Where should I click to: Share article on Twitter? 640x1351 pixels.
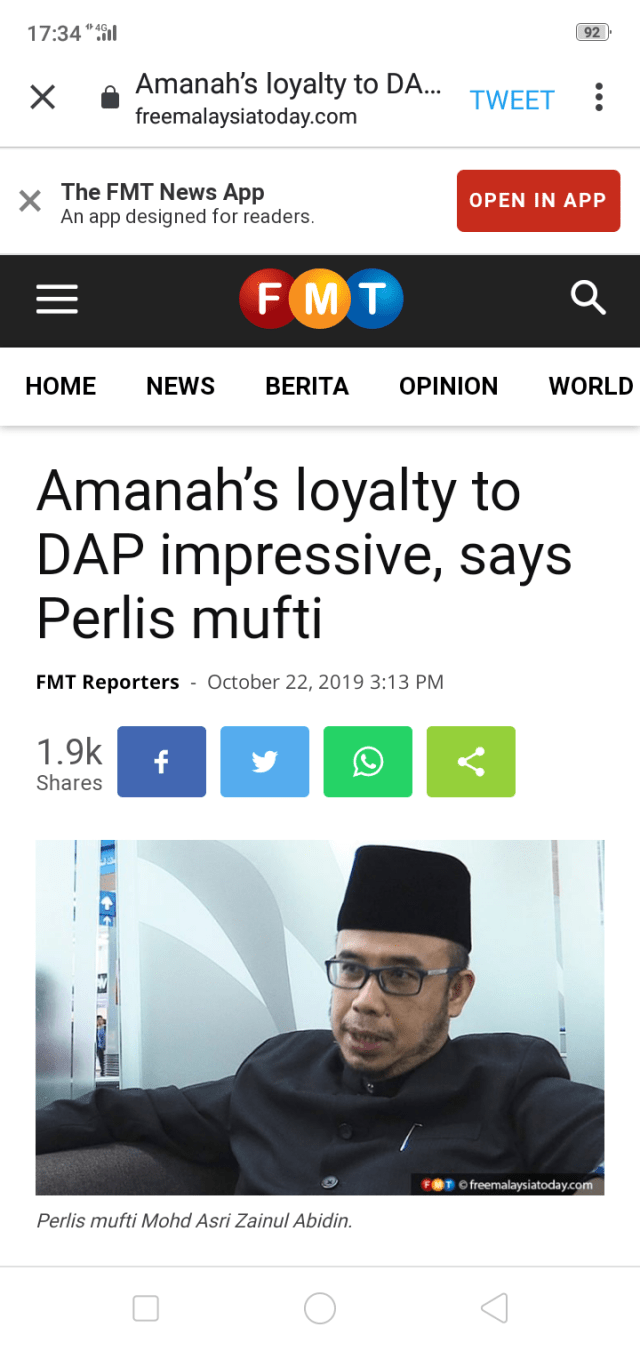pyautogui.click(x=264, y=762)
